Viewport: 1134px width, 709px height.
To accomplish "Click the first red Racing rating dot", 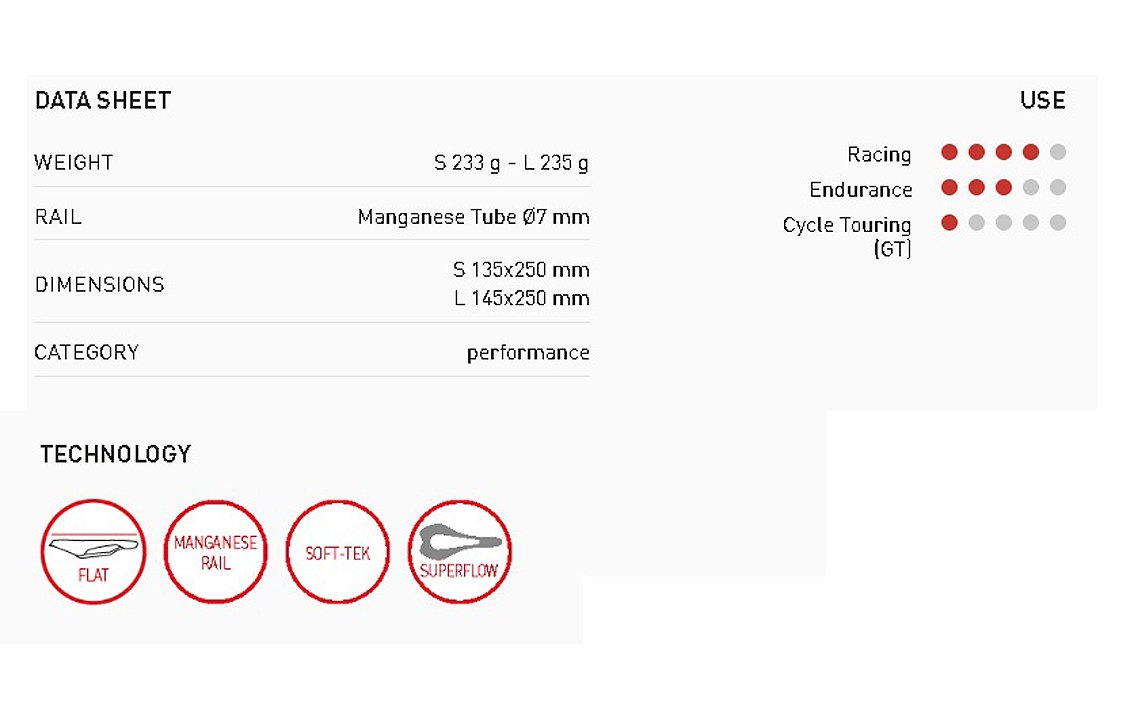I will [x=950, y=153].
